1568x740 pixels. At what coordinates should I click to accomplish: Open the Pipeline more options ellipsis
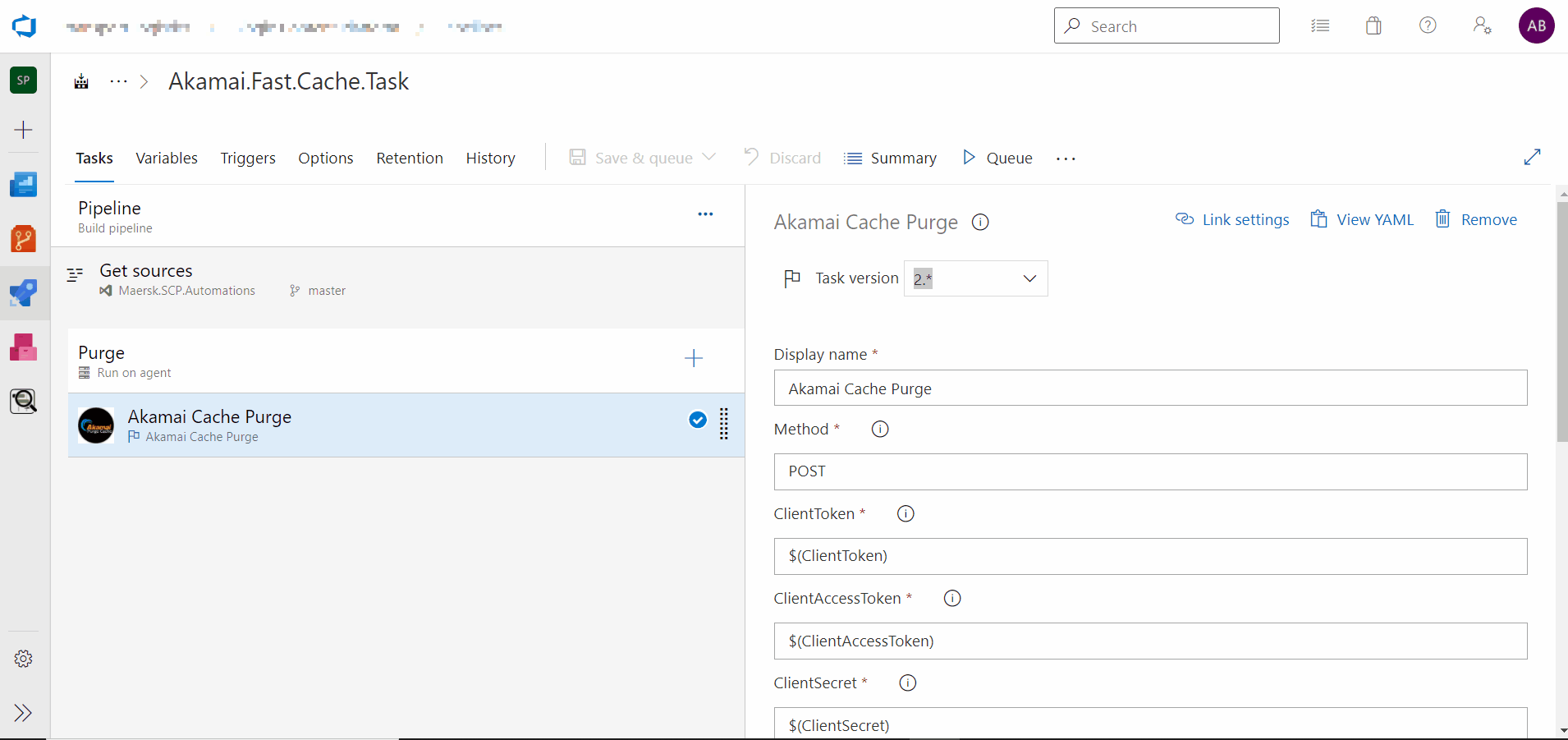[705, 214]
